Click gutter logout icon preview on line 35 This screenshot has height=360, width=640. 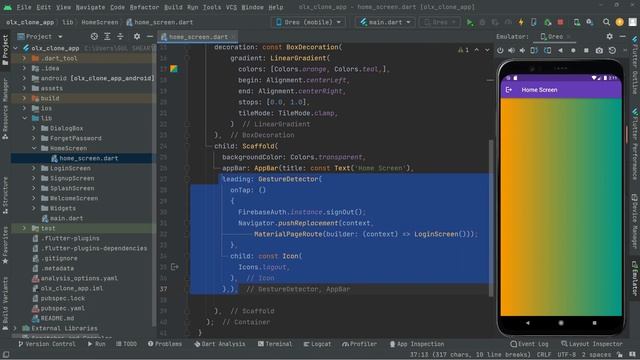[x=174, y=267]
